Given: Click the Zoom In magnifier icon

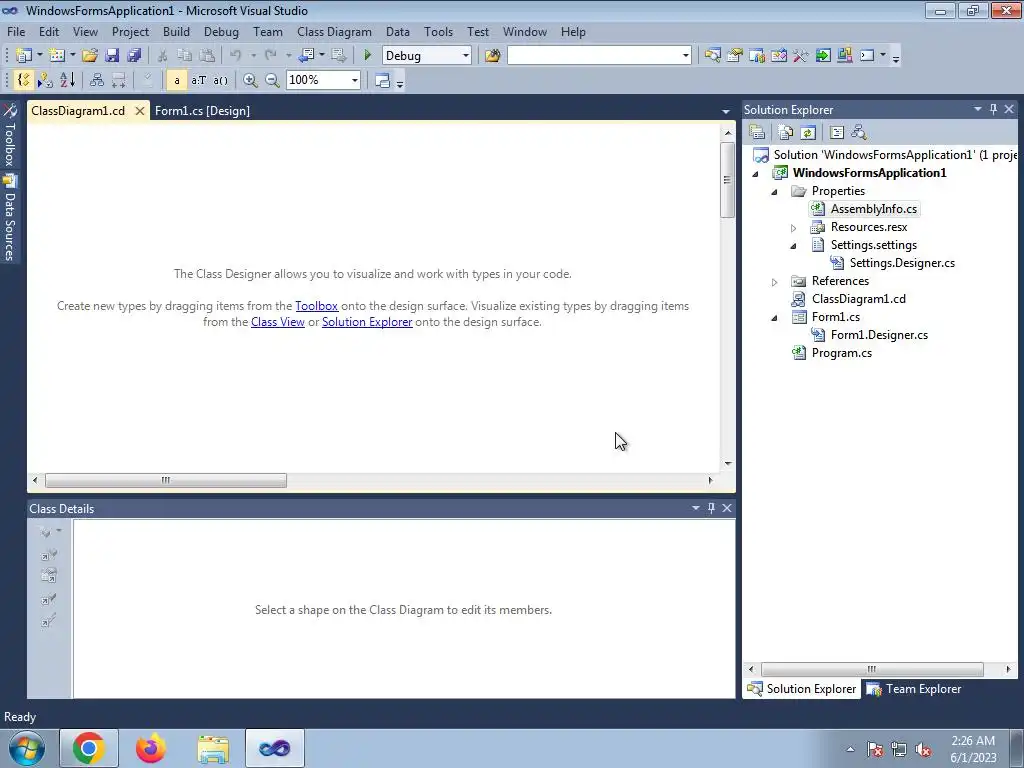Looking at the screenshot, I should [x=249, y=80].
